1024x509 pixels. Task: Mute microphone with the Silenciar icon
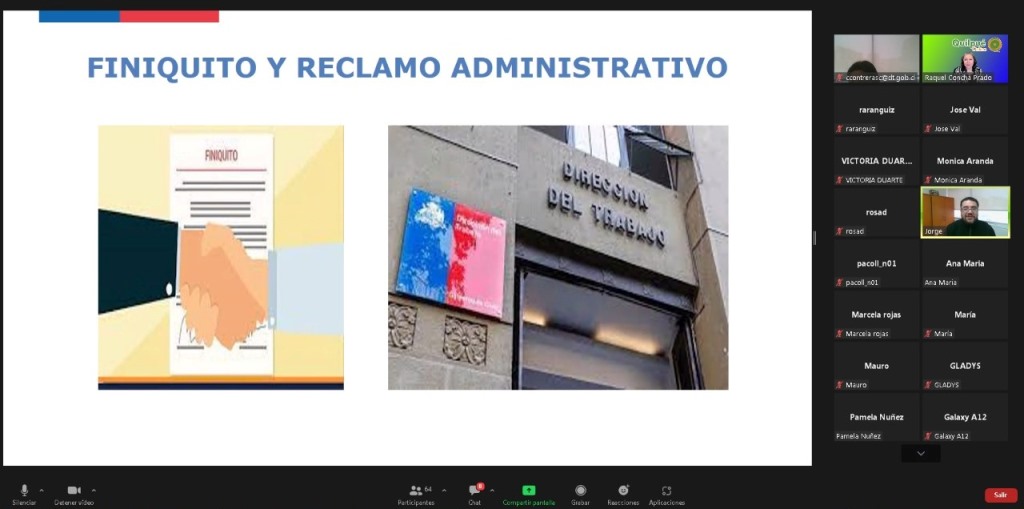tap(24, 491)
